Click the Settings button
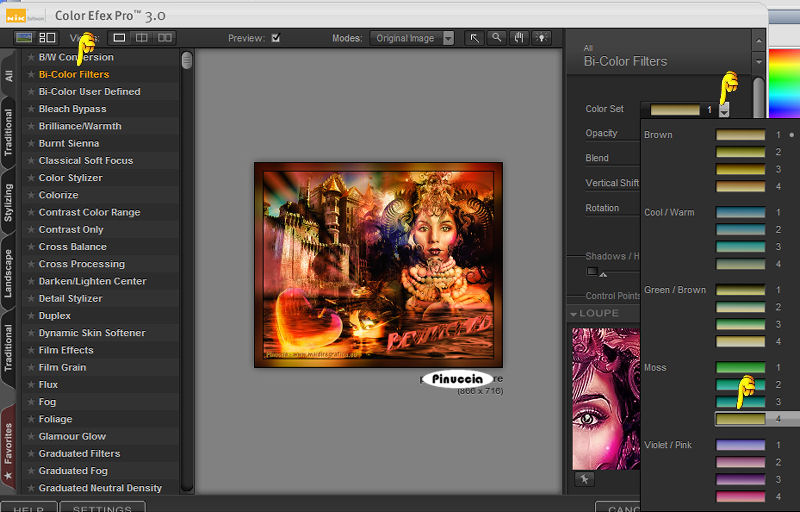800x512 pixels. pyautogui.click(x=102, y=508)
